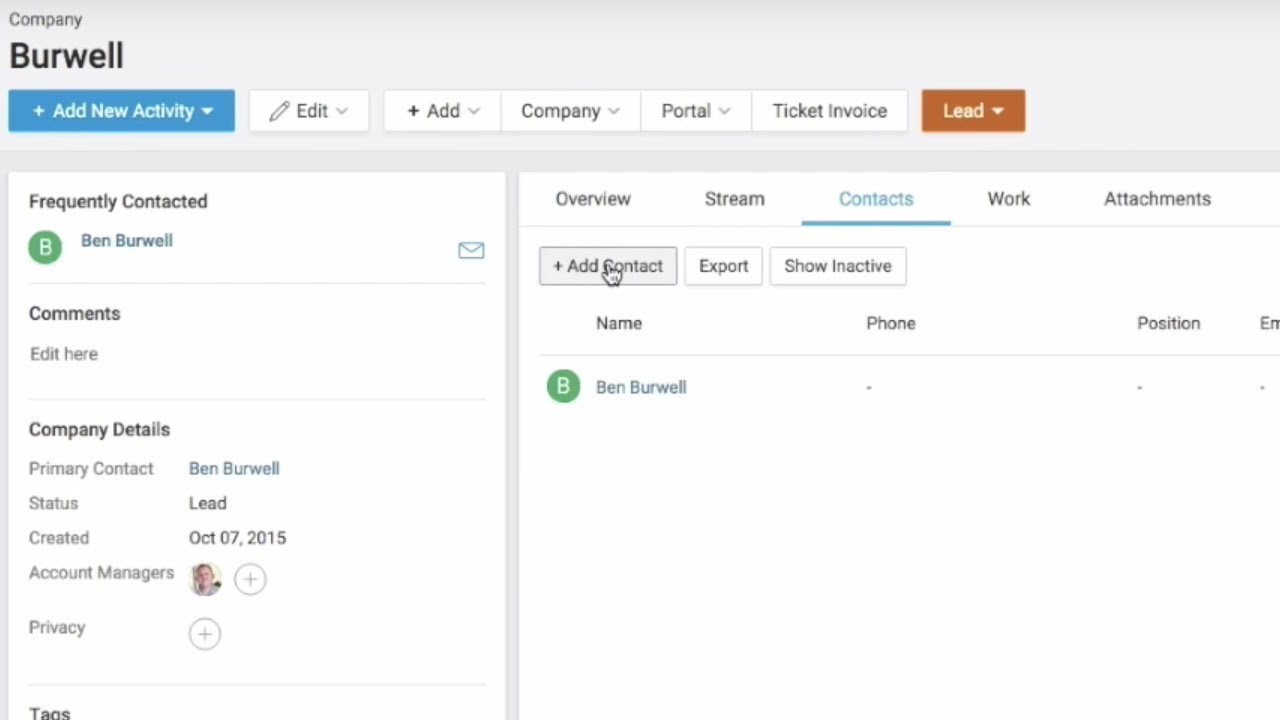The image size is (1280, 720).
Task: Click the Add Contact button
Action: point(608,266)
